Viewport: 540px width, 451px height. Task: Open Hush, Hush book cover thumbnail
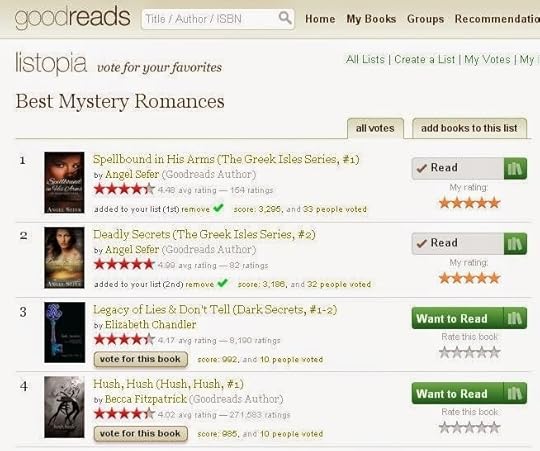(64, 407)
